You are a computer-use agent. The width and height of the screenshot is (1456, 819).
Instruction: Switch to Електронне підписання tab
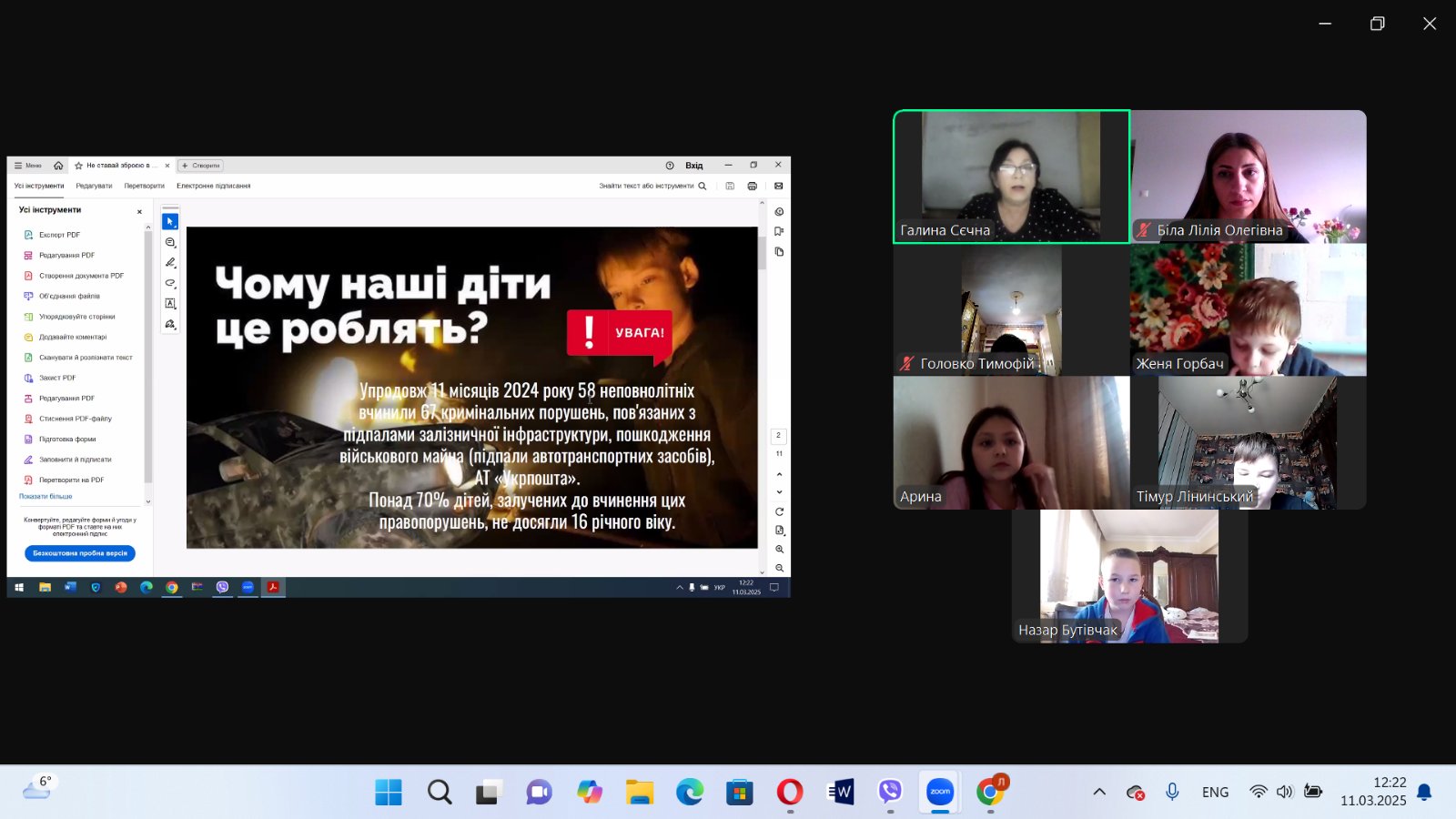click(213, 186)
